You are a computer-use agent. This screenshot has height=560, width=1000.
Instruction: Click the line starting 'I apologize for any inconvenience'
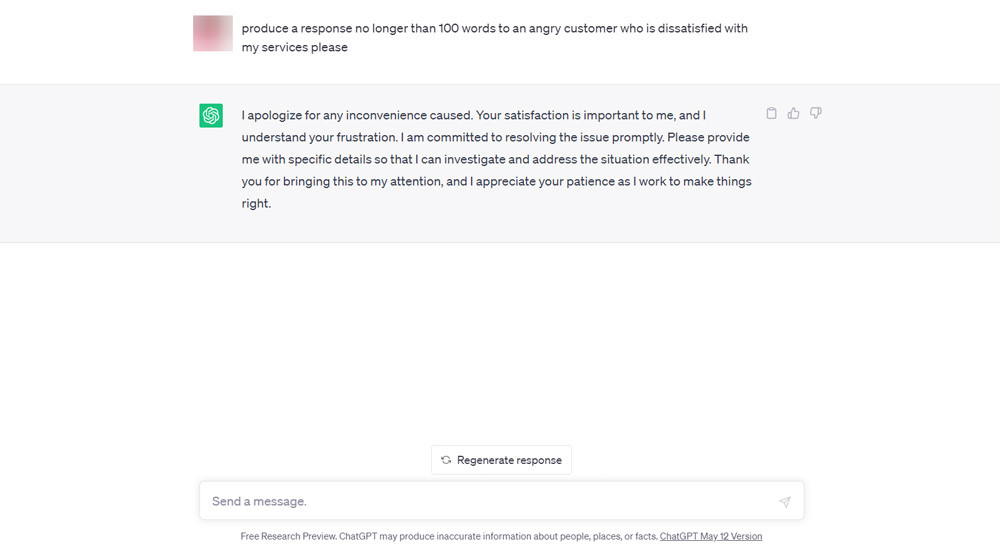point(473,115)
